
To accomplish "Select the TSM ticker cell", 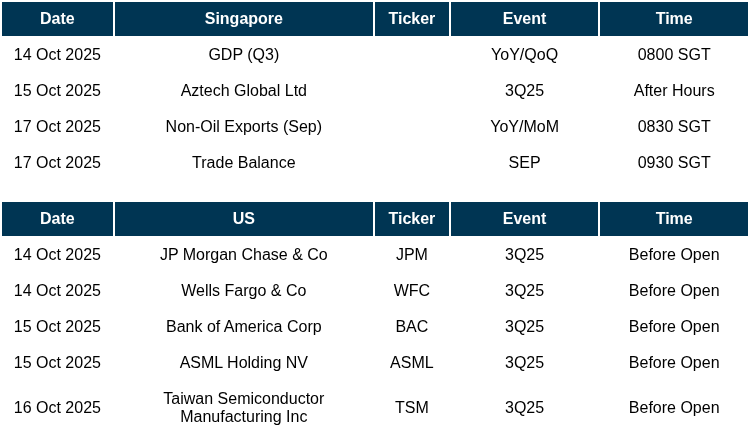I will click(x=411, y=407).
